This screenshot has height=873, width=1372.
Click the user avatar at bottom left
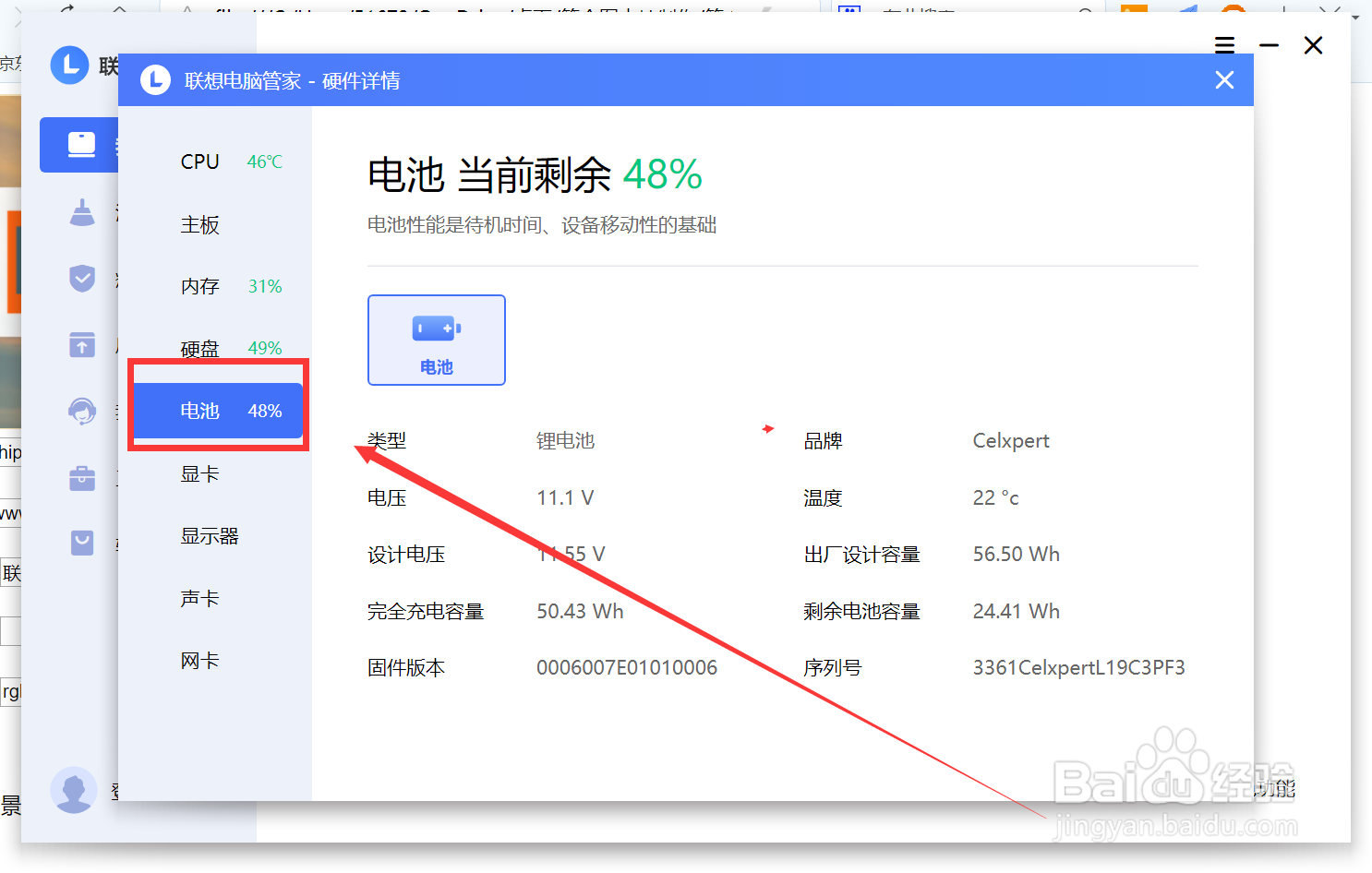[74, 790]
